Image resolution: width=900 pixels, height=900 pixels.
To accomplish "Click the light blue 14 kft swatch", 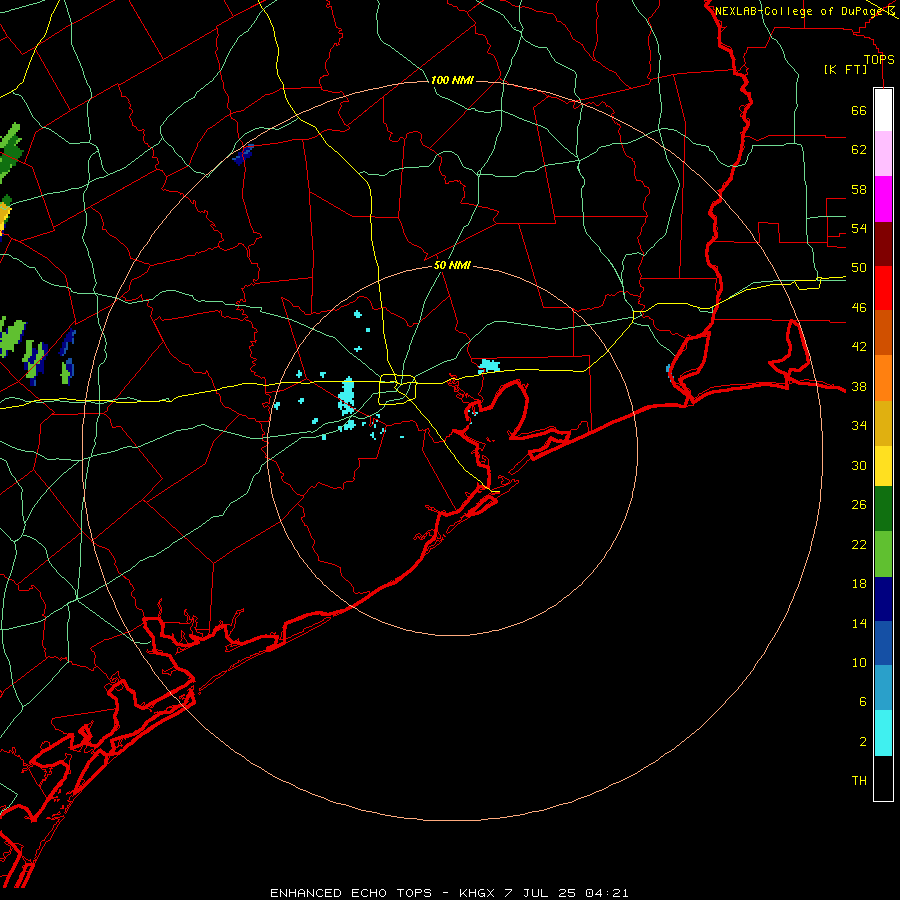I will (x=883, y=688).
